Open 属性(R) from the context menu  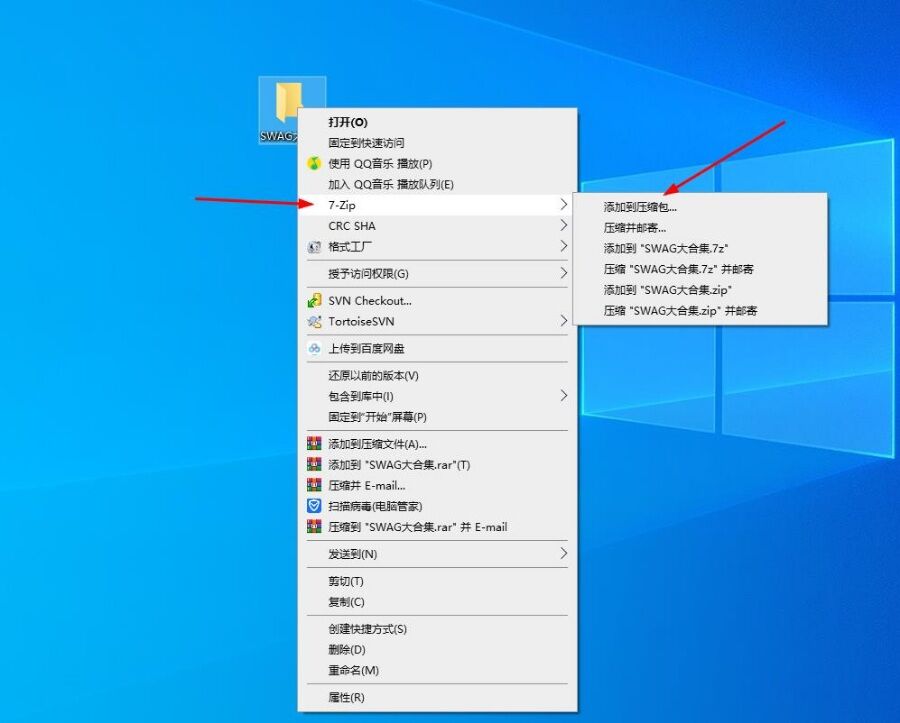[x=437, y=697]
